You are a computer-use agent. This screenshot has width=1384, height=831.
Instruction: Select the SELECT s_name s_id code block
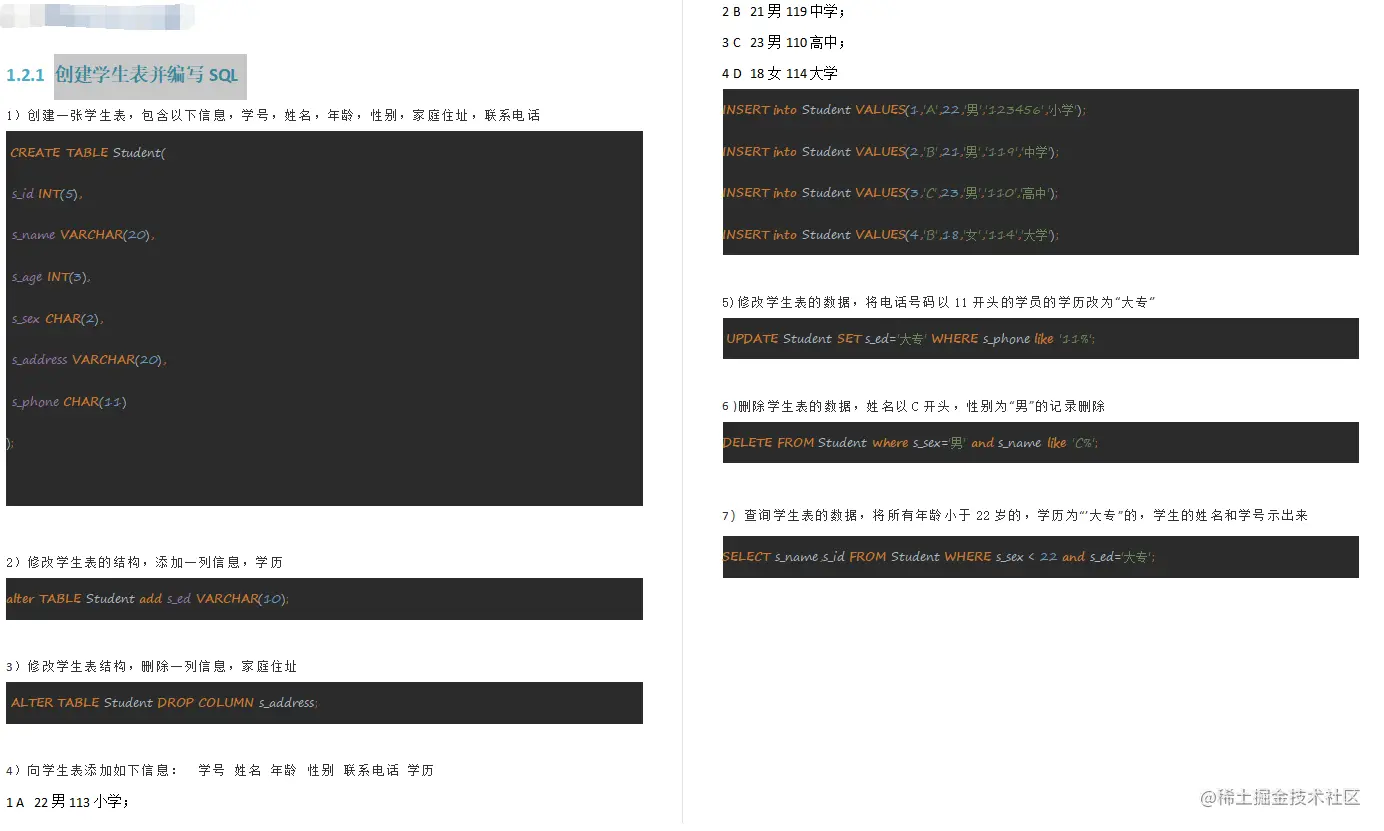coord(1040,557)
